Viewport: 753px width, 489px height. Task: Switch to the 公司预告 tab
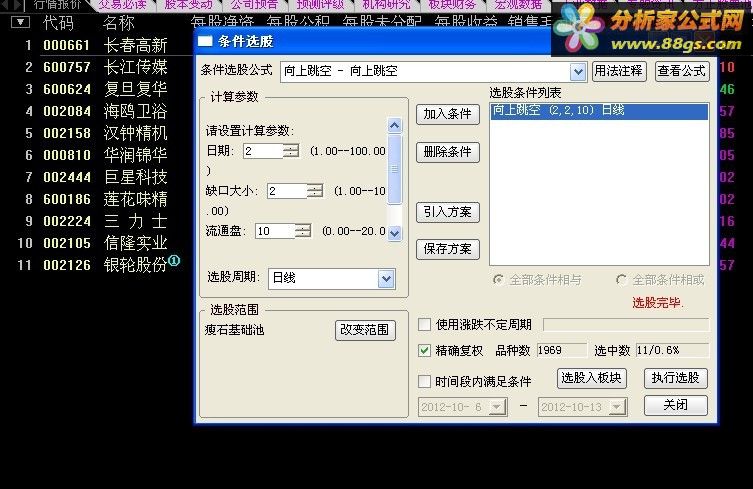point(254,5)
